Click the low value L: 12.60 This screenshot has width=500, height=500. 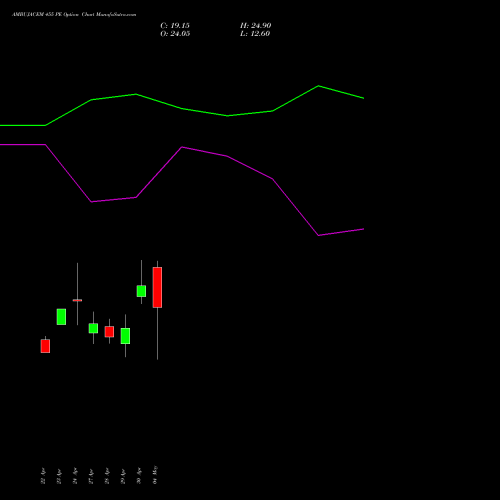[255, 34]
